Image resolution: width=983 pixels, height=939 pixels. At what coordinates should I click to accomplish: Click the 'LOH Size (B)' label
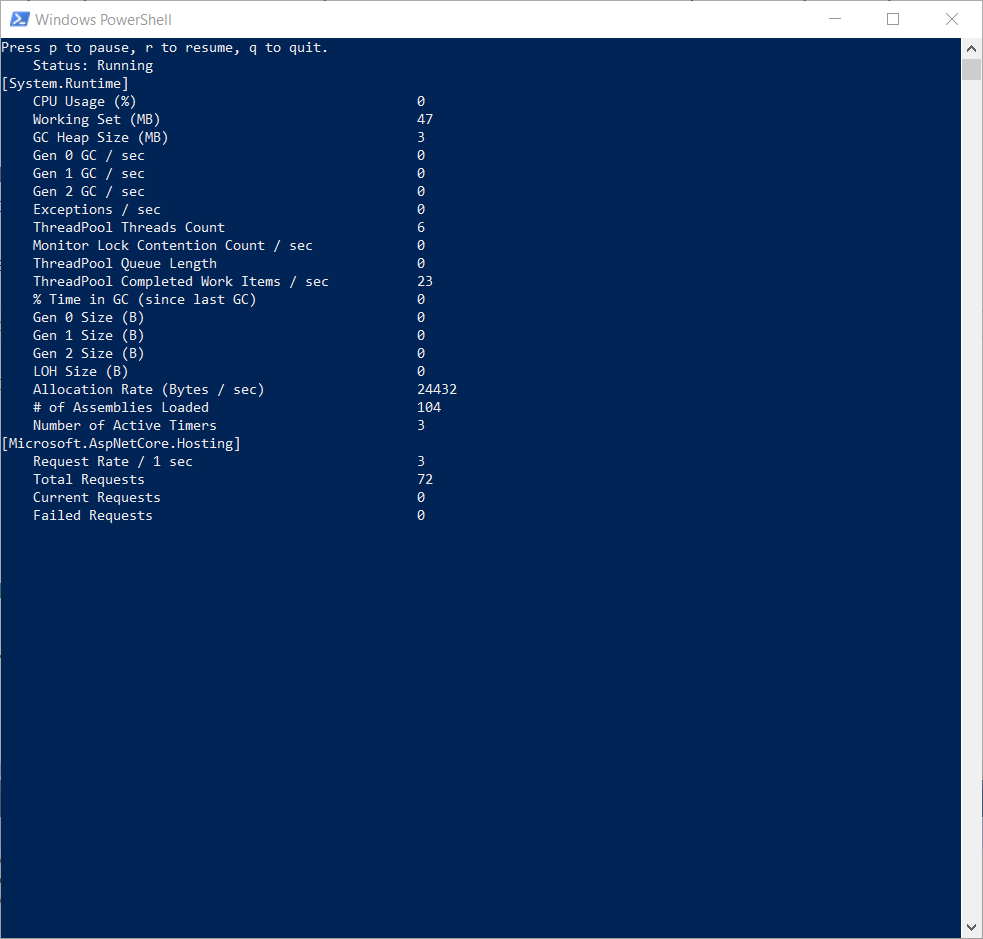[80, 372]
